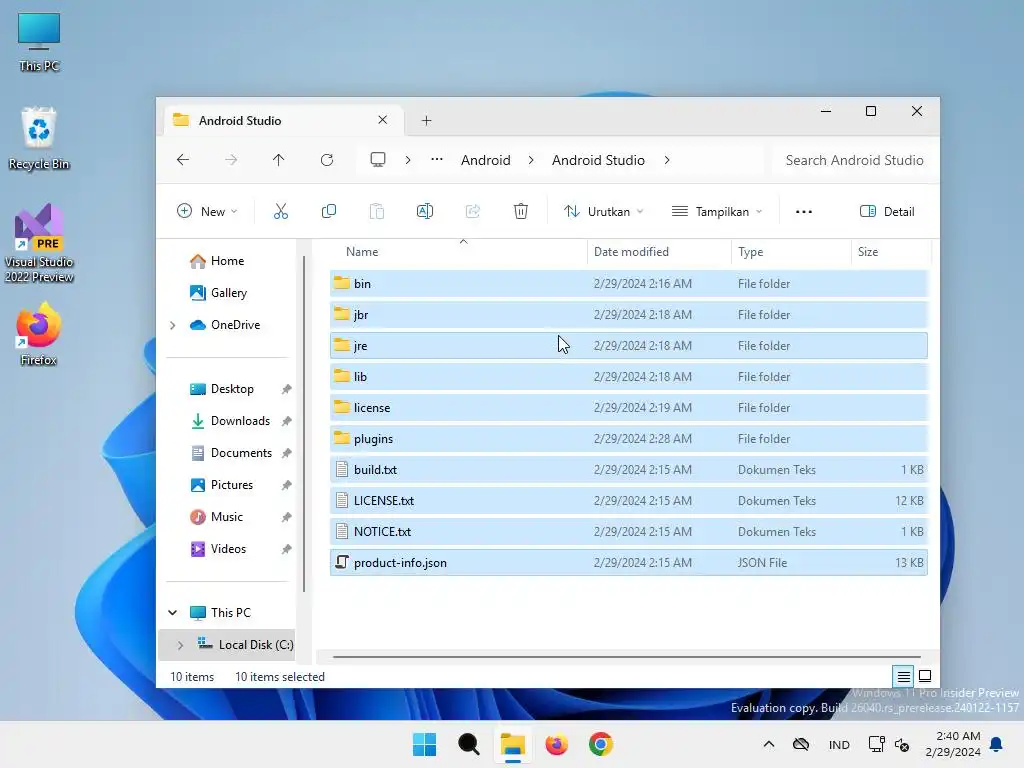
Task: Expand the OneDrive tree node
Action: 173,325
